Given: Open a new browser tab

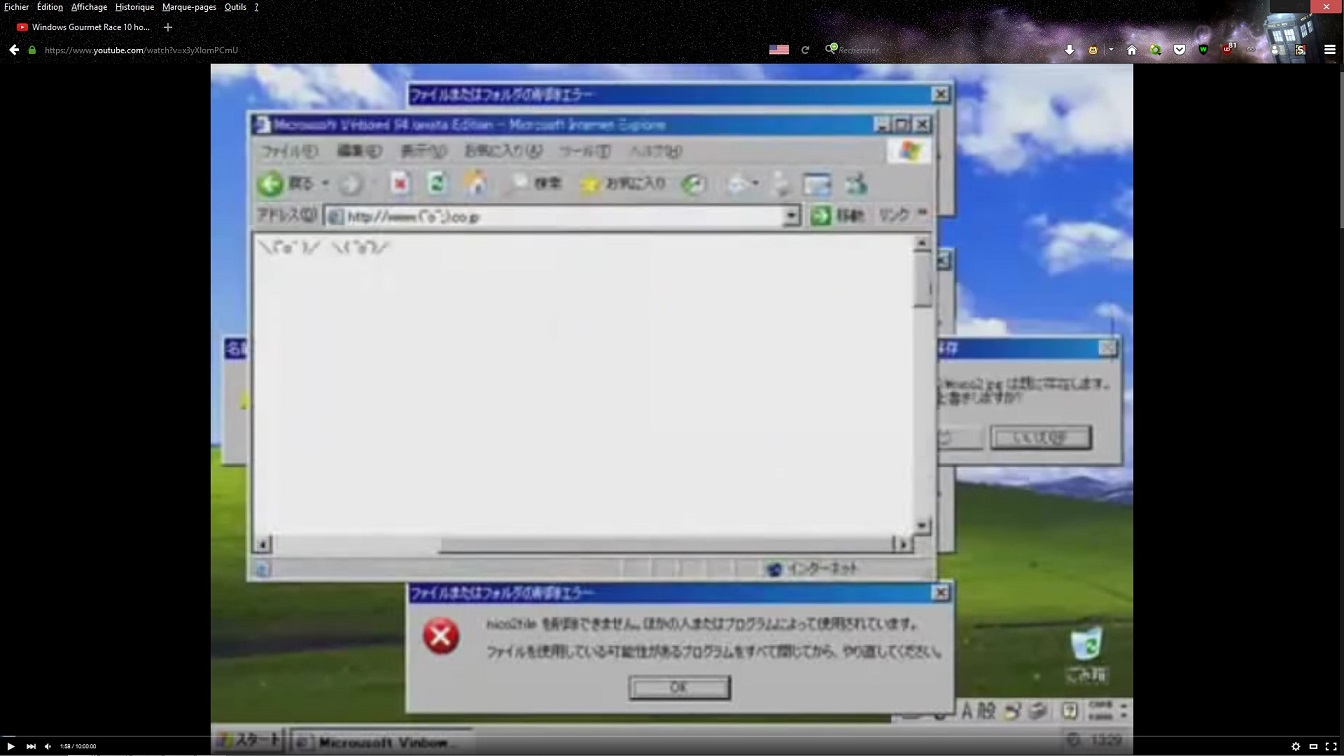Looking at the screenshot, I should click(x=168, y=27).
